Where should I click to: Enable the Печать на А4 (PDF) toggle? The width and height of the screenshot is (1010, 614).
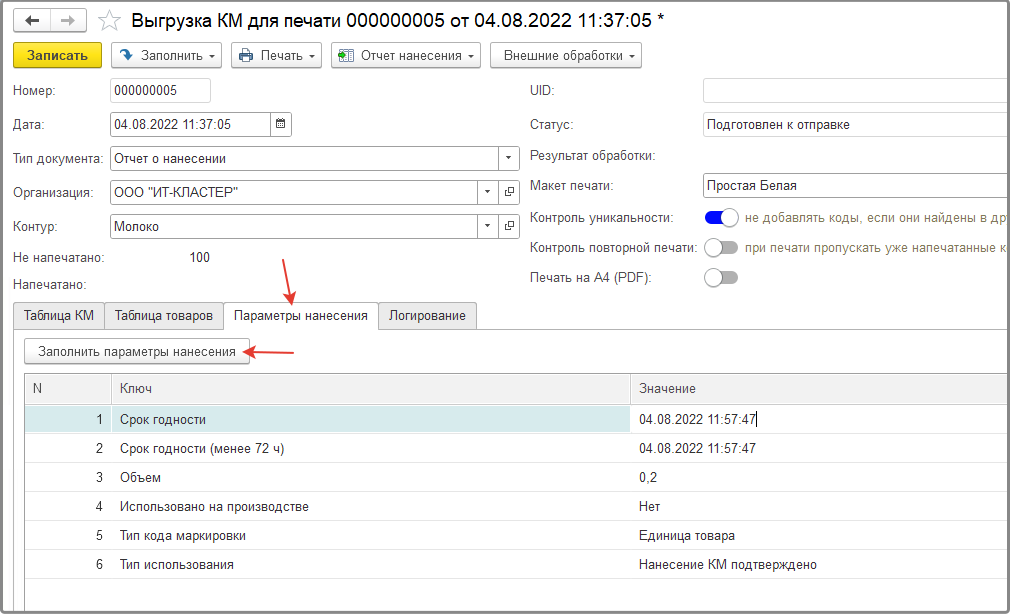[721, 278]
